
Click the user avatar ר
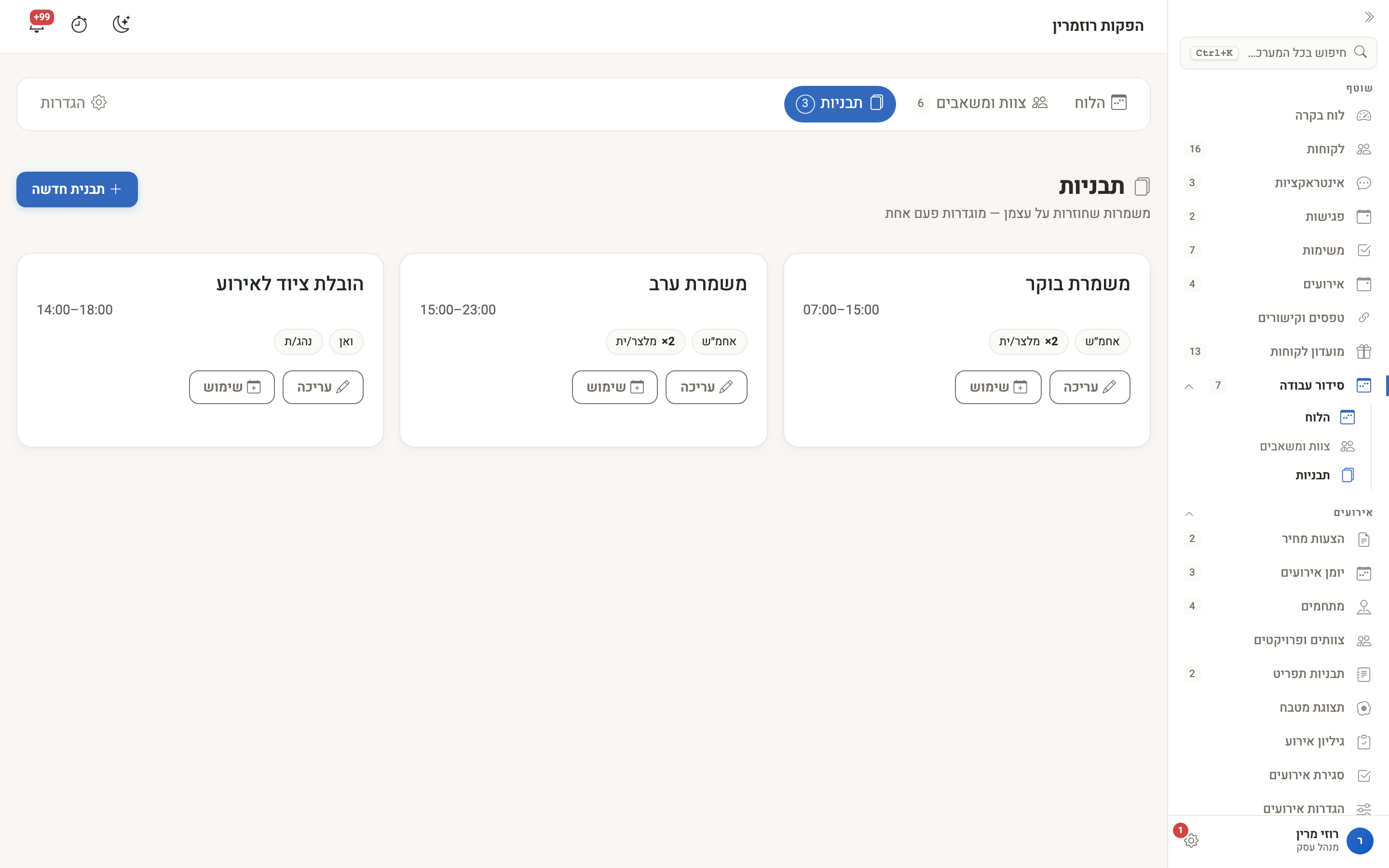[1359, 841]
